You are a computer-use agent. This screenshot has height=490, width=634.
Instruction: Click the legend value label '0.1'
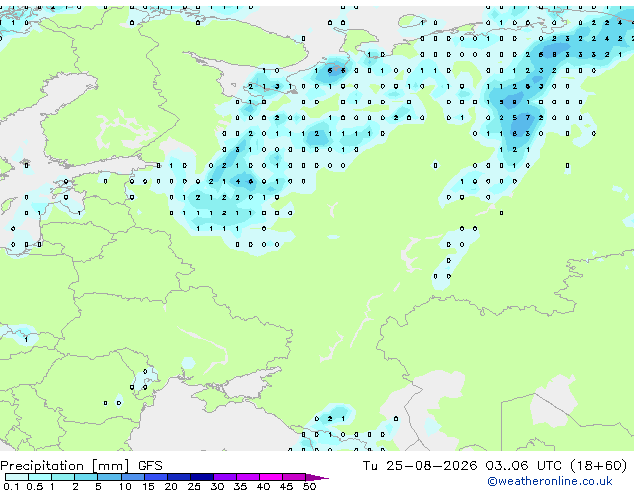pyautogui.click(x=11, y=486)
